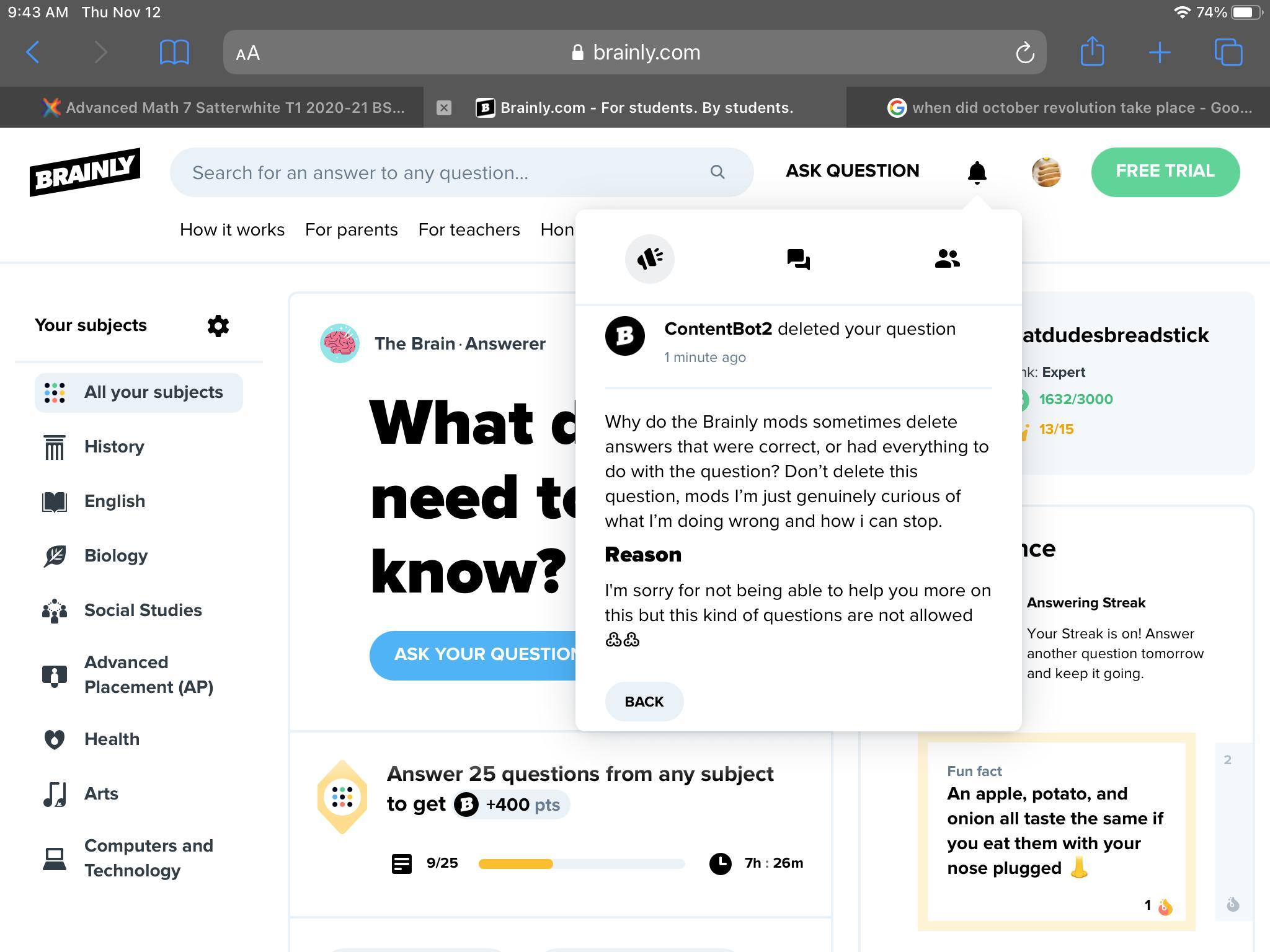The height and width of the screenshot is (952, 1270).
Task: Focus the question search field
Action: pos(446,172)
